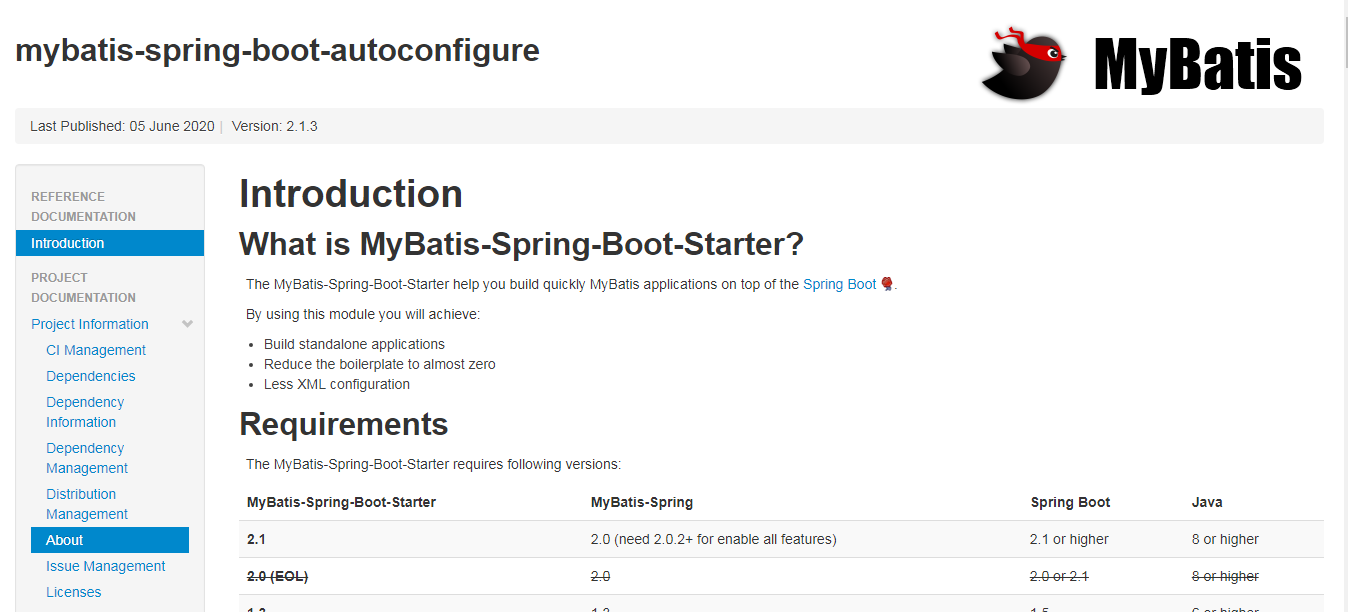Image resolution: width=1348 pixels, height=612 pixels.
Task: Open Distribution Management in sidebar
Action: [x=87, y=504]
